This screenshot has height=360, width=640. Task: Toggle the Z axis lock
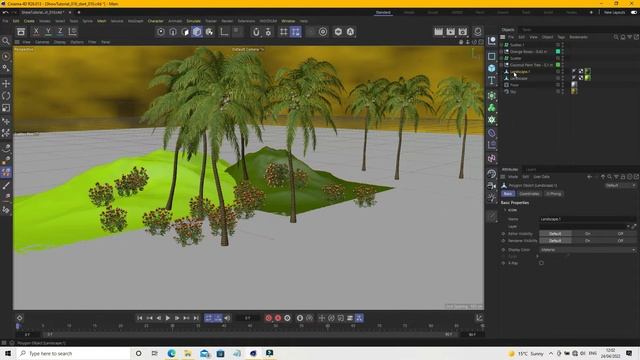60,31
